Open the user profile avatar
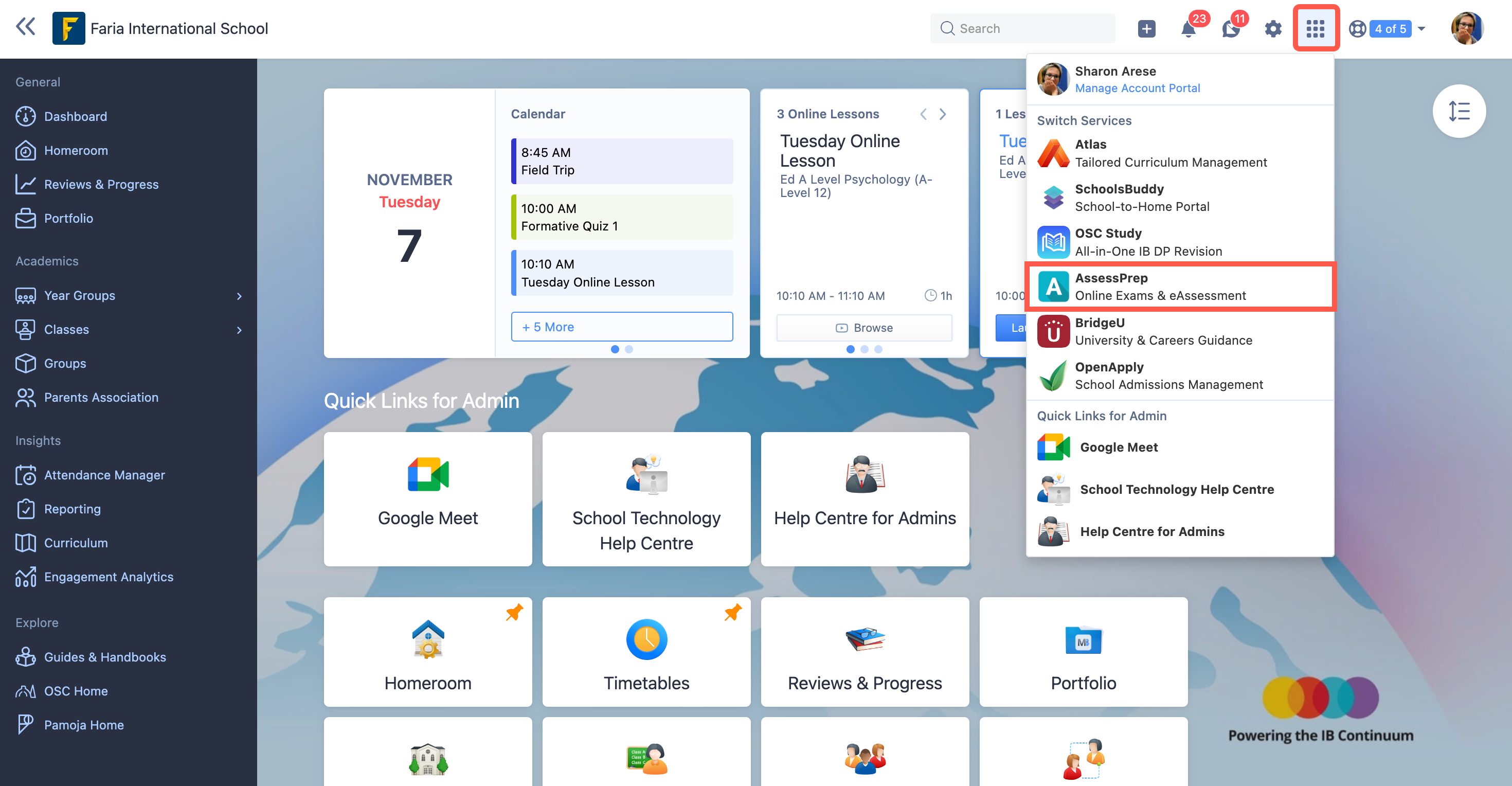Viewport: 1512px width, 786px height. click(x=1468, y=28)
